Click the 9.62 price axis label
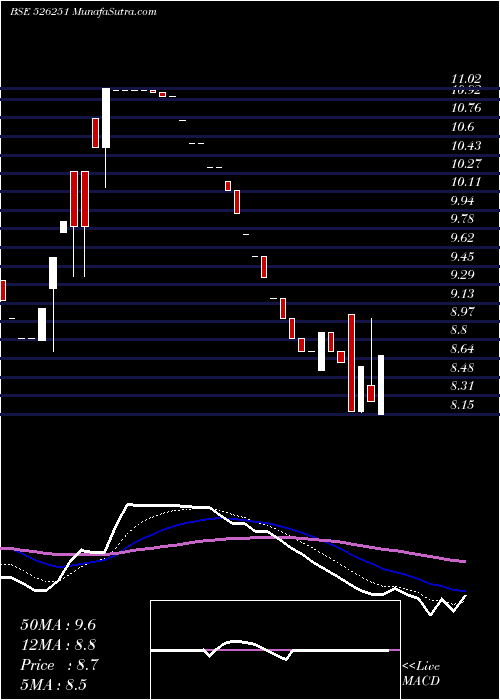 (462, 238)
